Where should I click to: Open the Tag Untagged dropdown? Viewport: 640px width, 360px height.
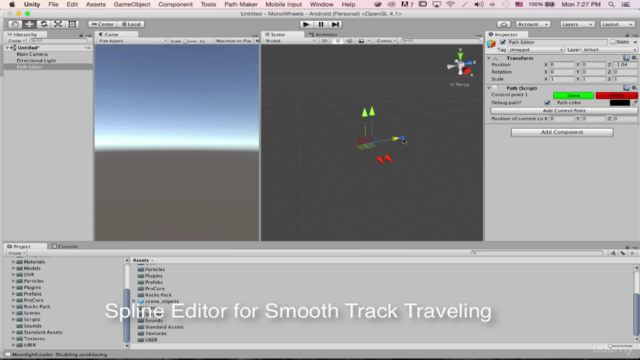pyautogui.click(x=536, y=50)
